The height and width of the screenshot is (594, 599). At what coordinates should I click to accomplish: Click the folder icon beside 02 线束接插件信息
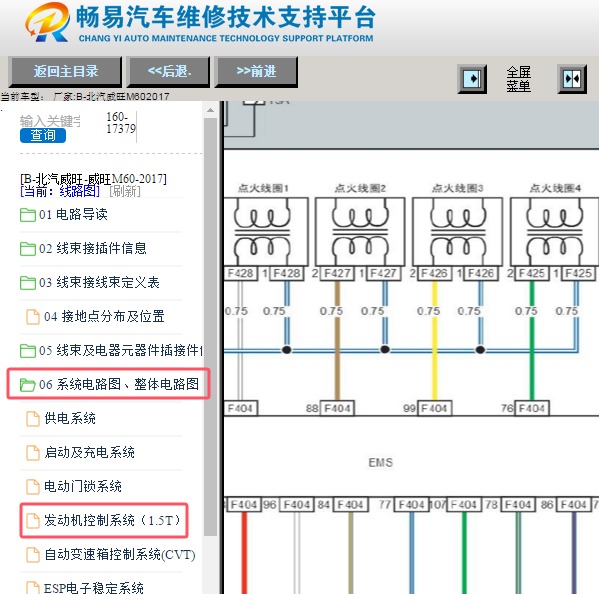(28, 249)
